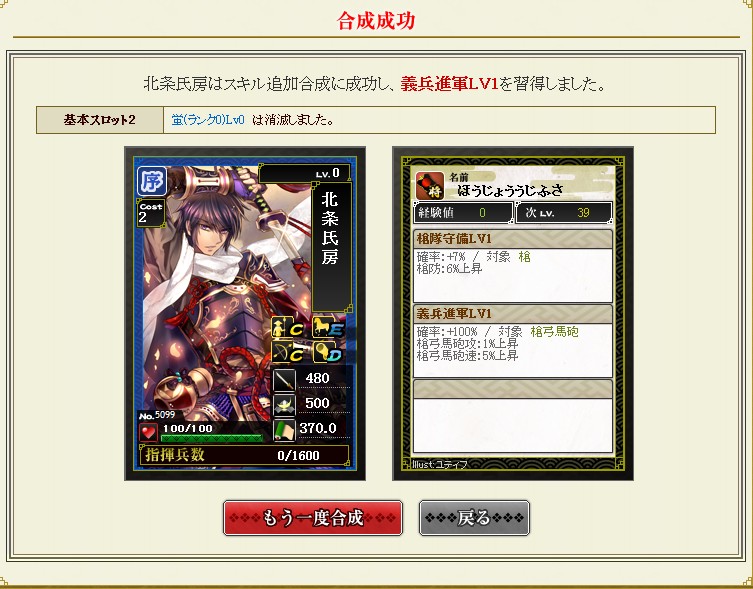This screenshot has height=589, width=753.
Task: Click the bow aptitude C icon
Action: coord(289,353)
